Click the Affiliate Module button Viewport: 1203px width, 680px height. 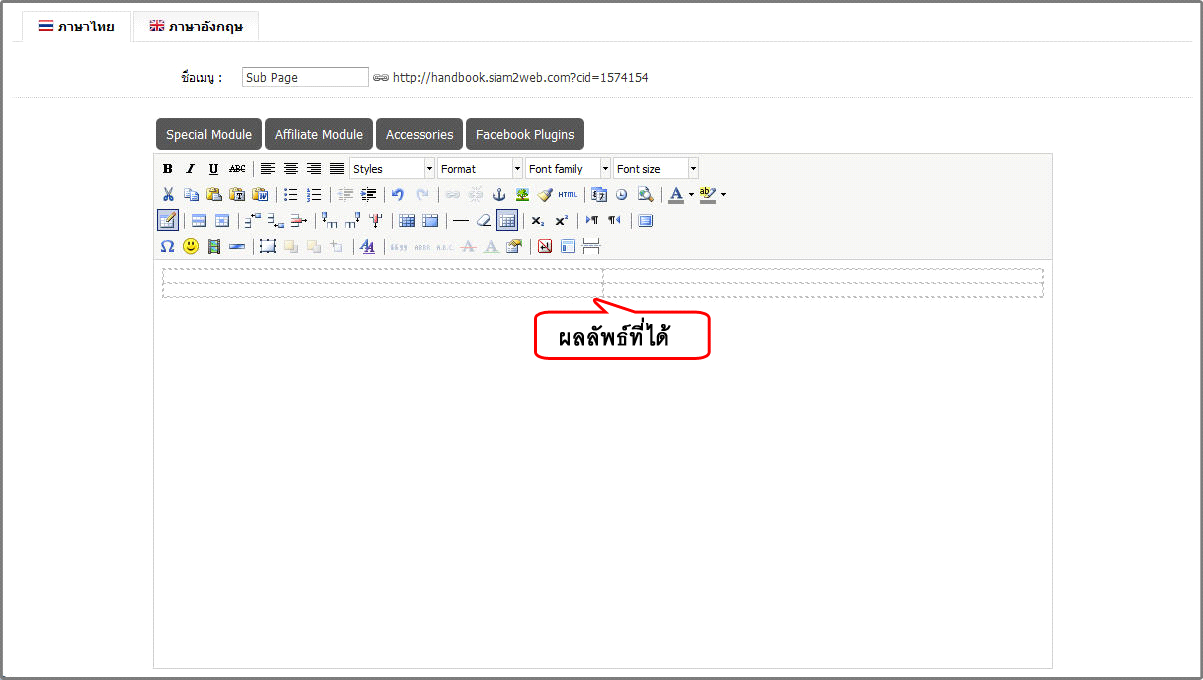[x=319, y=134]
